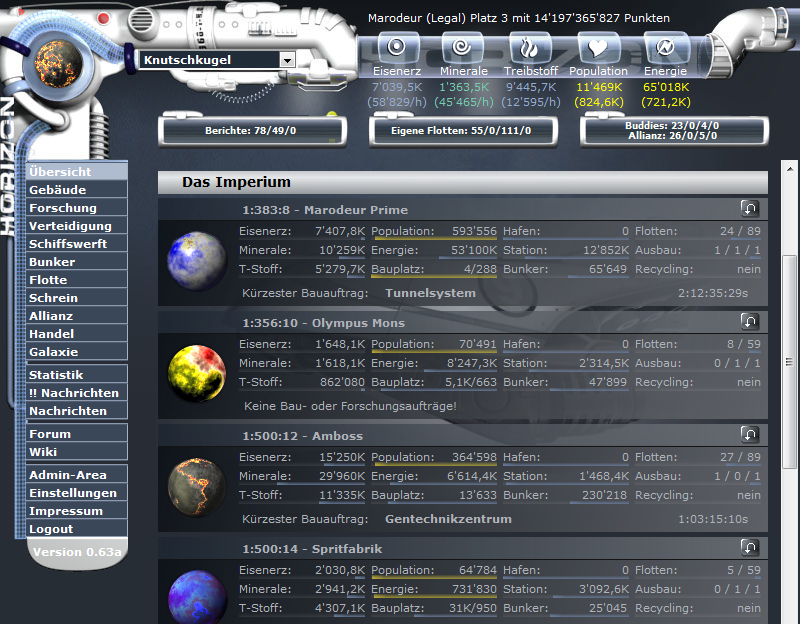Screen dimensions: 800x624
Task: Click the jump arrow icon for Spritfabrik
Action: click(x=750, y=547)
